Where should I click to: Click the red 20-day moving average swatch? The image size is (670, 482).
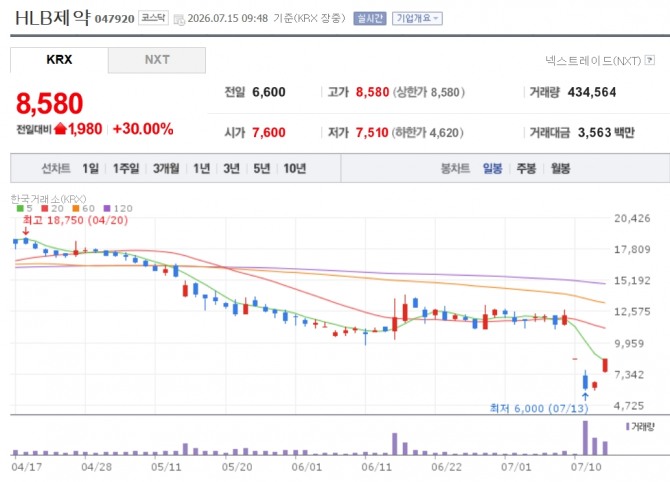tap(44, 209)
